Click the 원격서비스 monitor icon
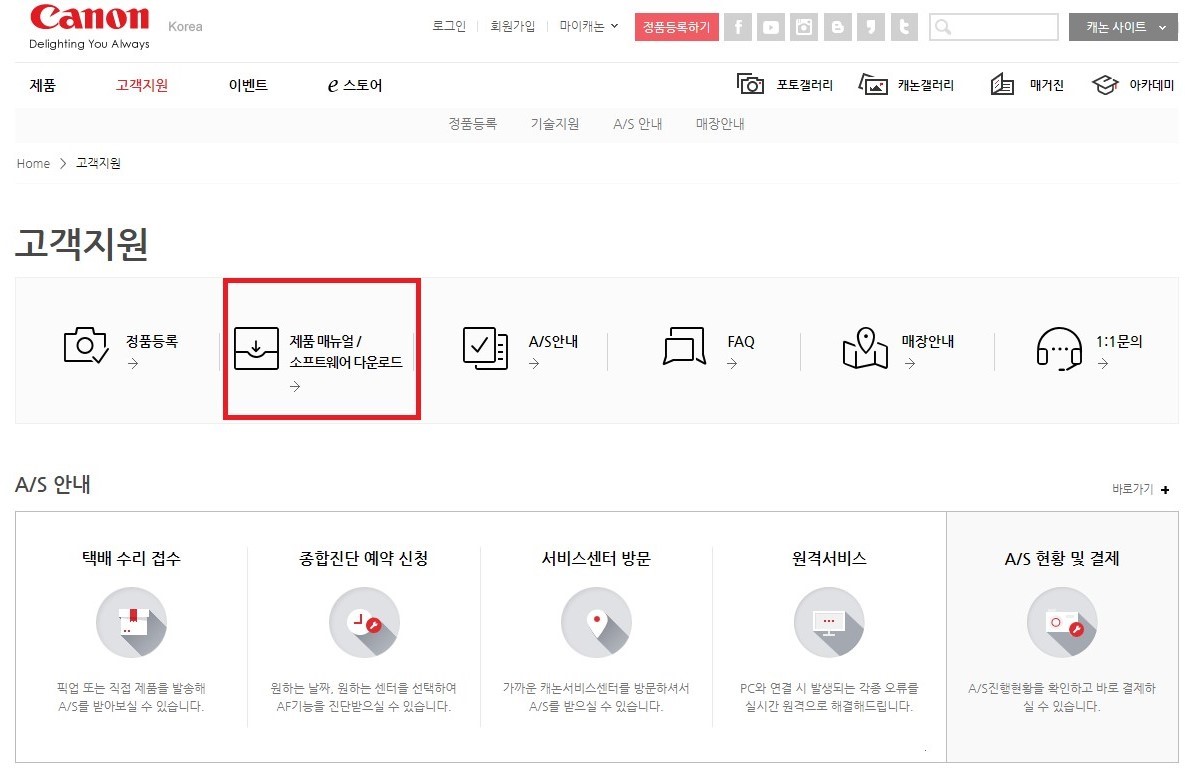 [829, 622]
